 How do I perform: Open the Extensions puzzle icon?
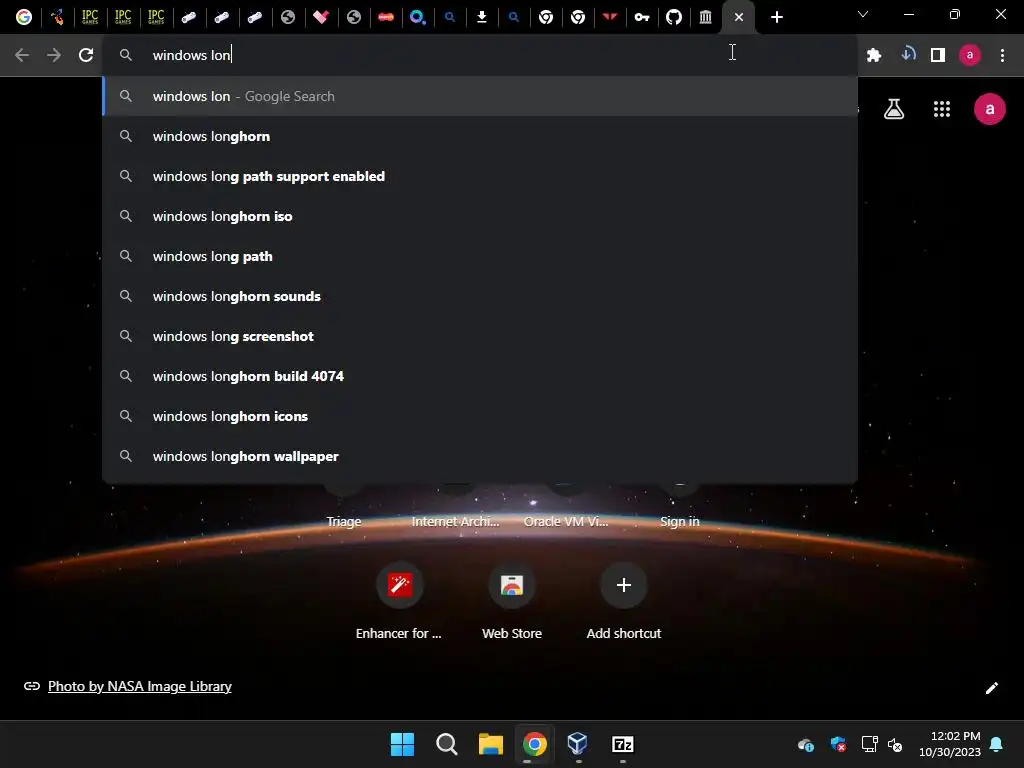coord(874,56)
